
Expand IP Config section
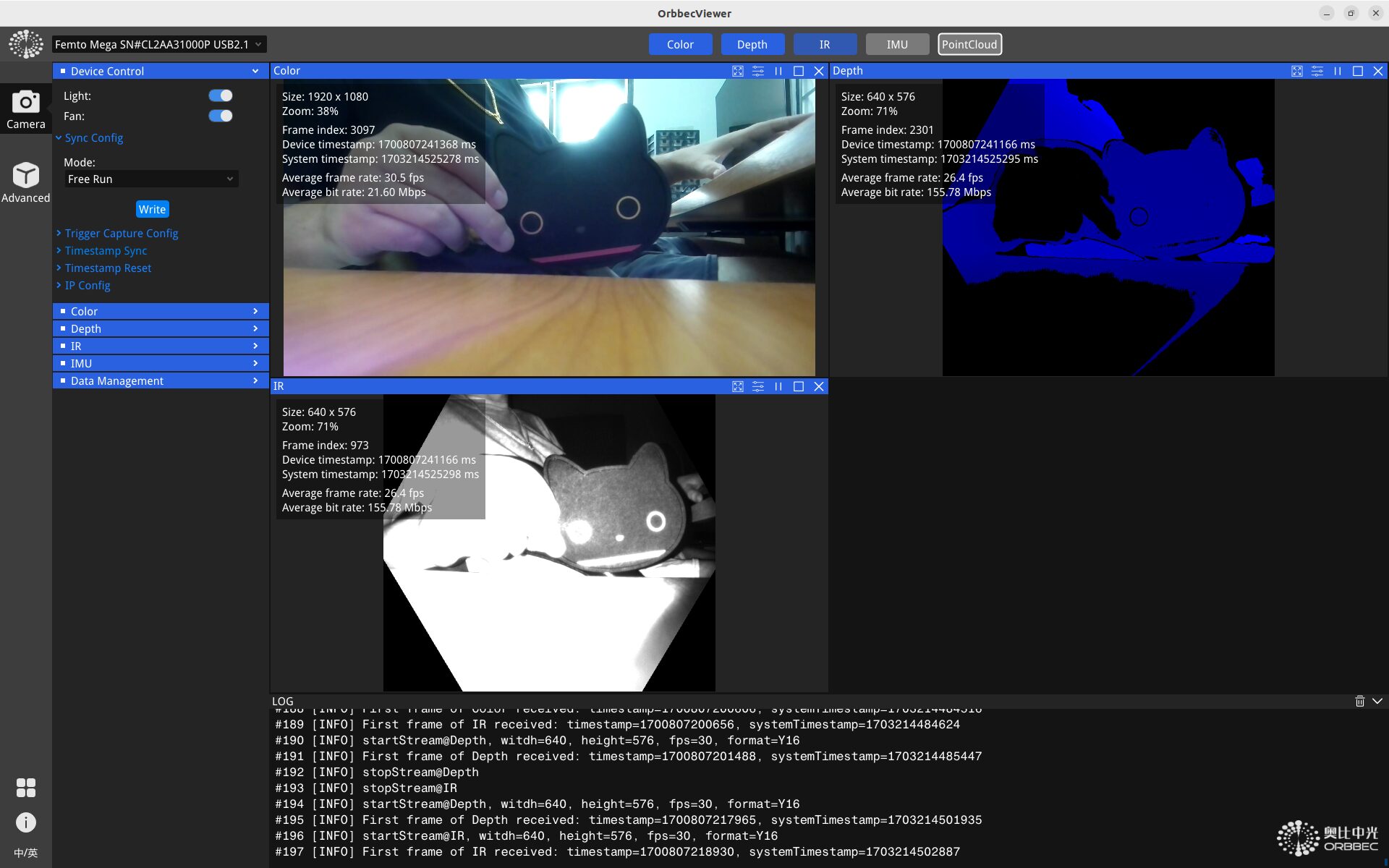(x=83, y=285)
